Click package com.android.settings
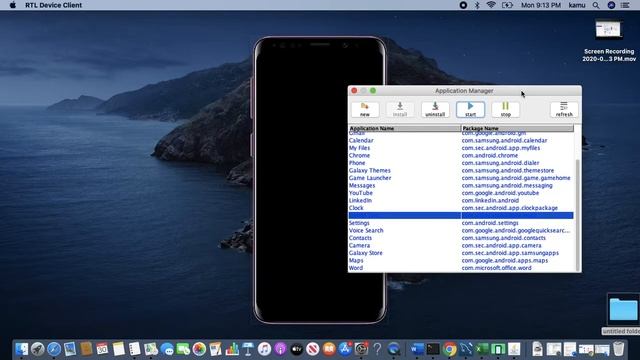Image resolution: width=640 pixels, height=360 pixels. [490, 223]
